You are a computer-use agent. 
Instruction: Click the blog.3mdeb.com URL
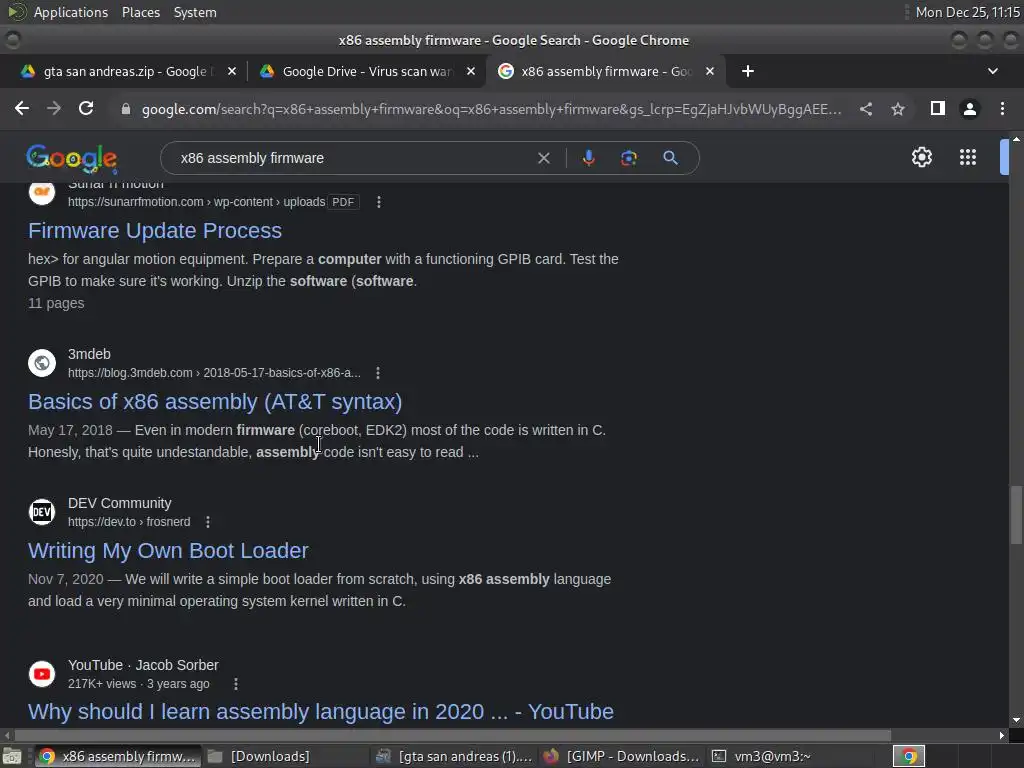(214, 373)
